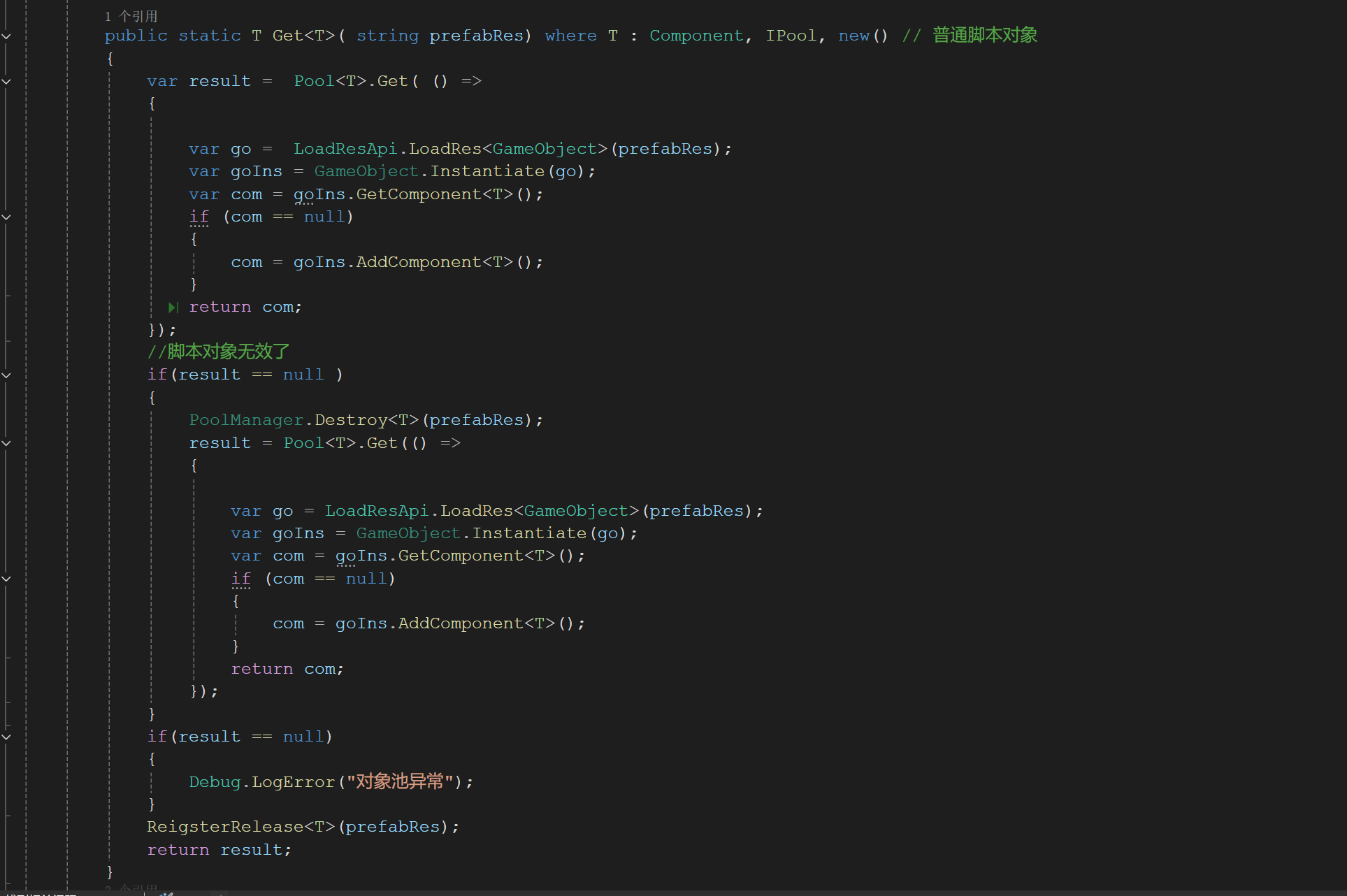This screenshot has height=896, width=1347.
Task: Click the prefabRes parameter in method signature
Action: (x=476, y=36)
